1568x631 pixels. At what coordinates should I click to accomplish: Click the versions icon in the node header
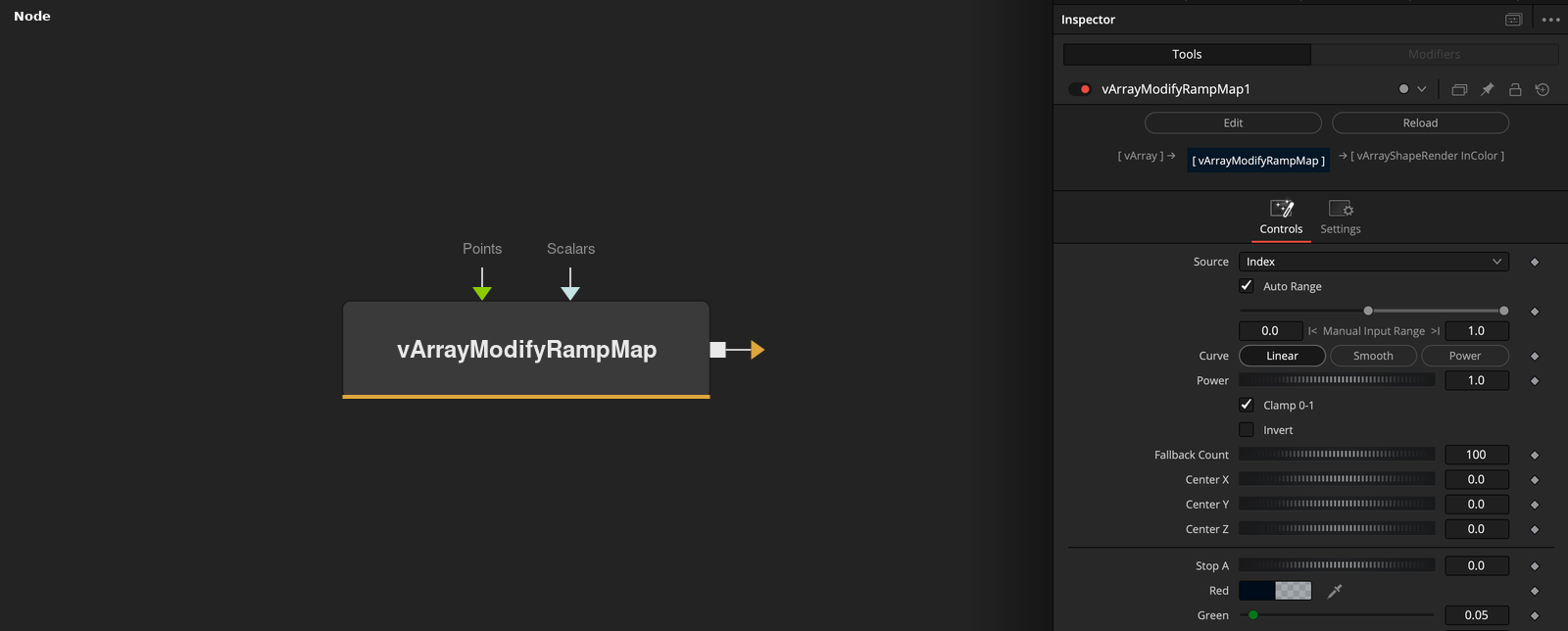tap(1459, 89)
